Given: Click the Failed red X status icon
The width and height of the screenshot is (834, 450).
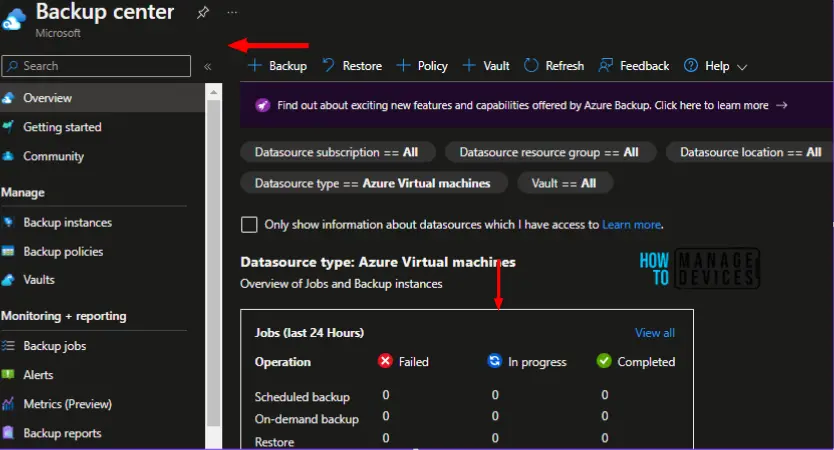Looking at the screenshot, I should coord(385,361).
